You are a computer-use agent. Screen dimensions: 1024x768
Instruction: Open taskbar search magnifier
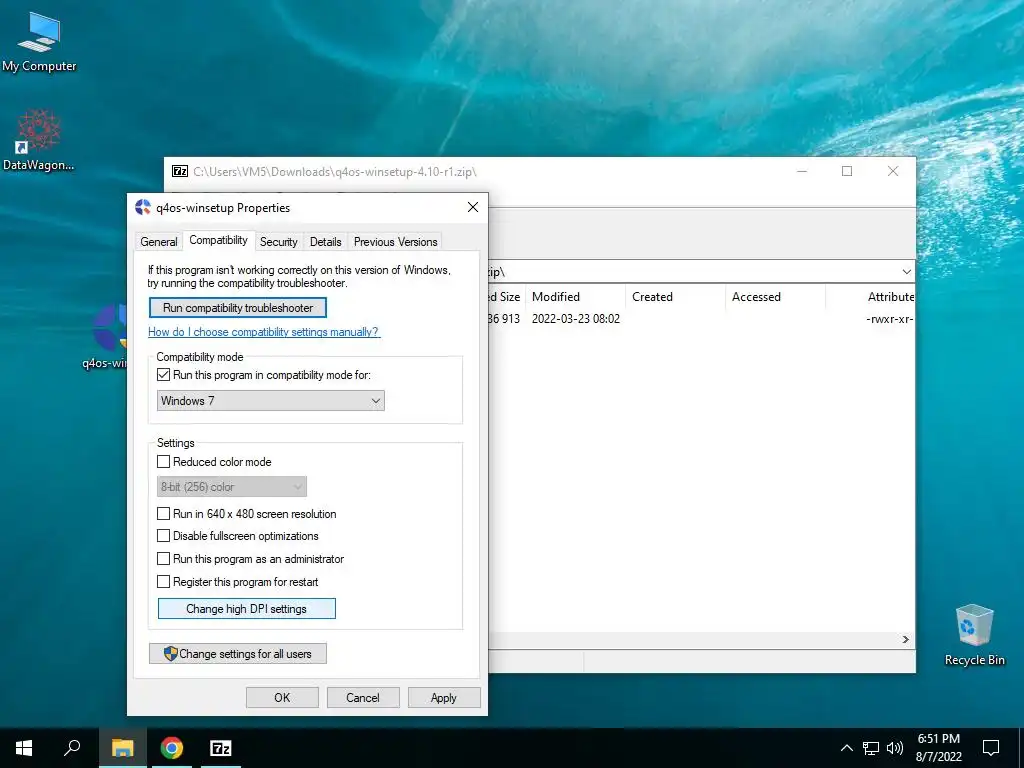coord(72,748)
